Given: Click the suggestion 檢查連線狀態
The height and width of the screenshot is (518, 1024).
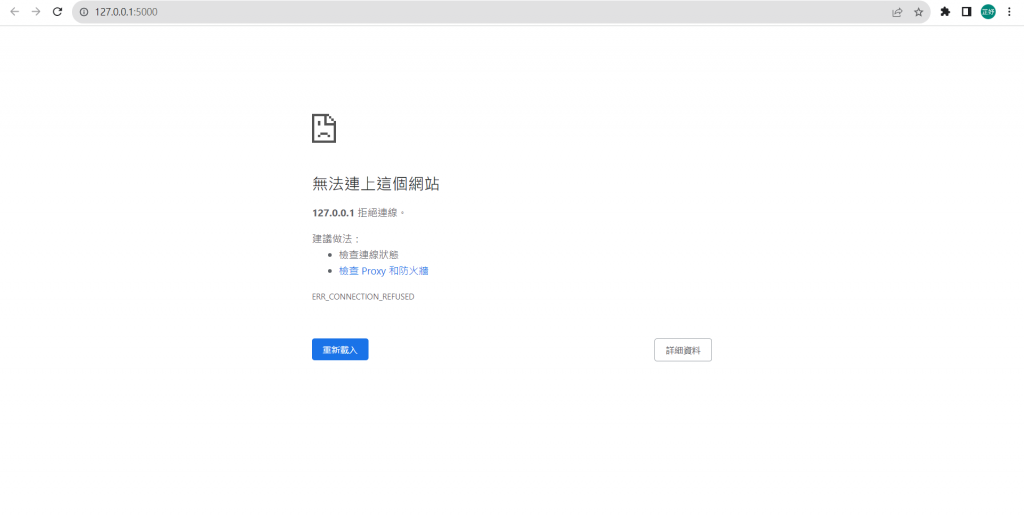Looking at the screenshot, I should (368, 255).
